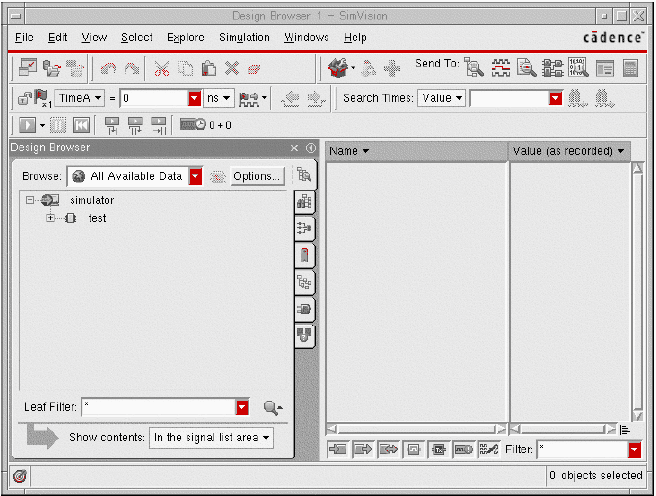Send To Schematic Tracer icon
This screenshot has width=656, height=496.
pos(552,68)
